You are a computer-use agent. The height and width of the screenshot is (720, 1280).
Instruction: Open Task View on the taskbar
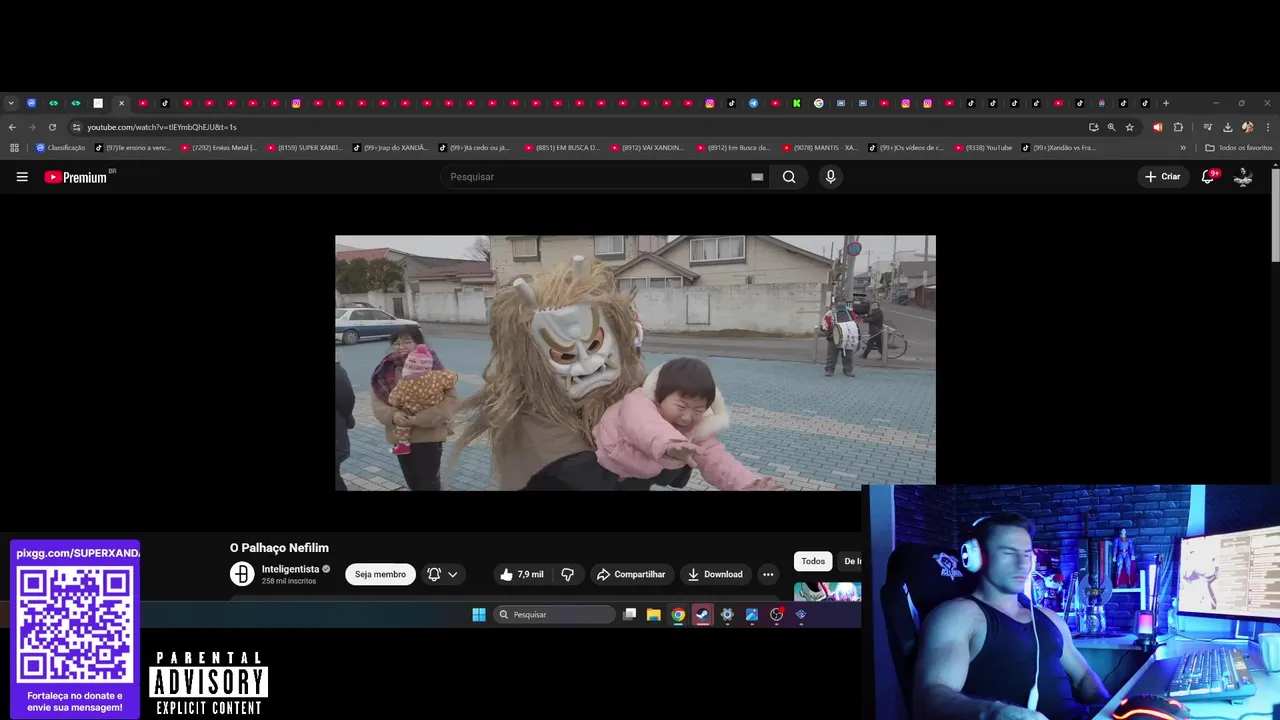629,615
